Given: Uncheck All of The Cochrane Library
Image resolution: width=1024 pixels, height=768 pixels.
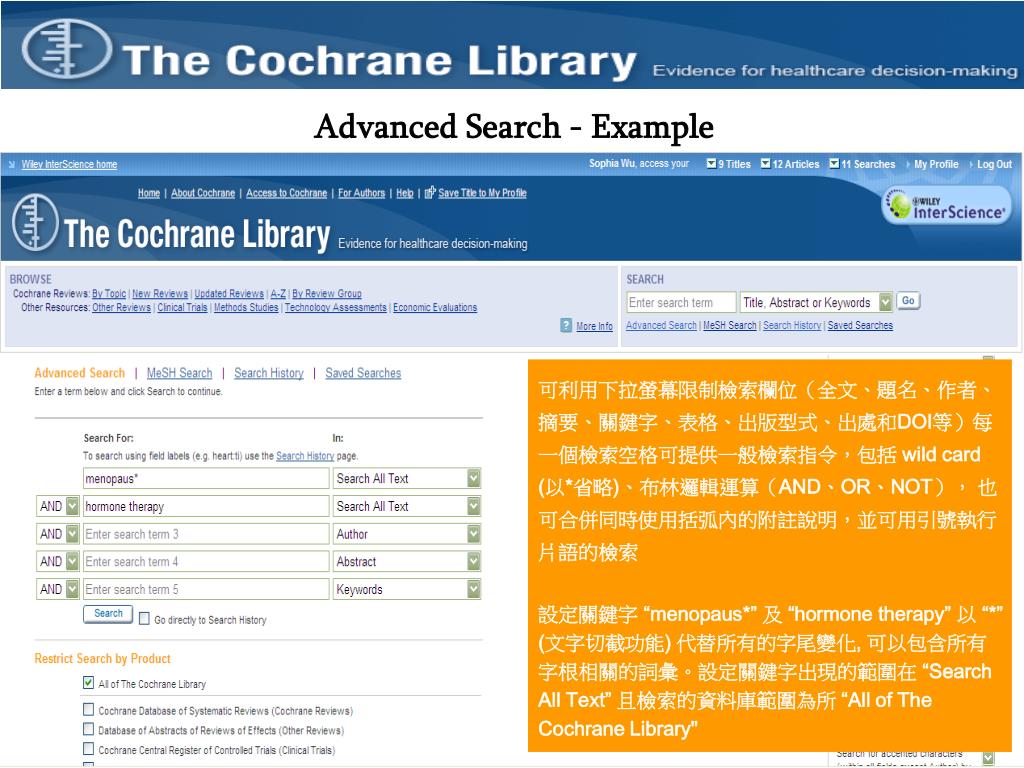Looking at the screenshot, I should pyautogui.click(x=89, y=682).
